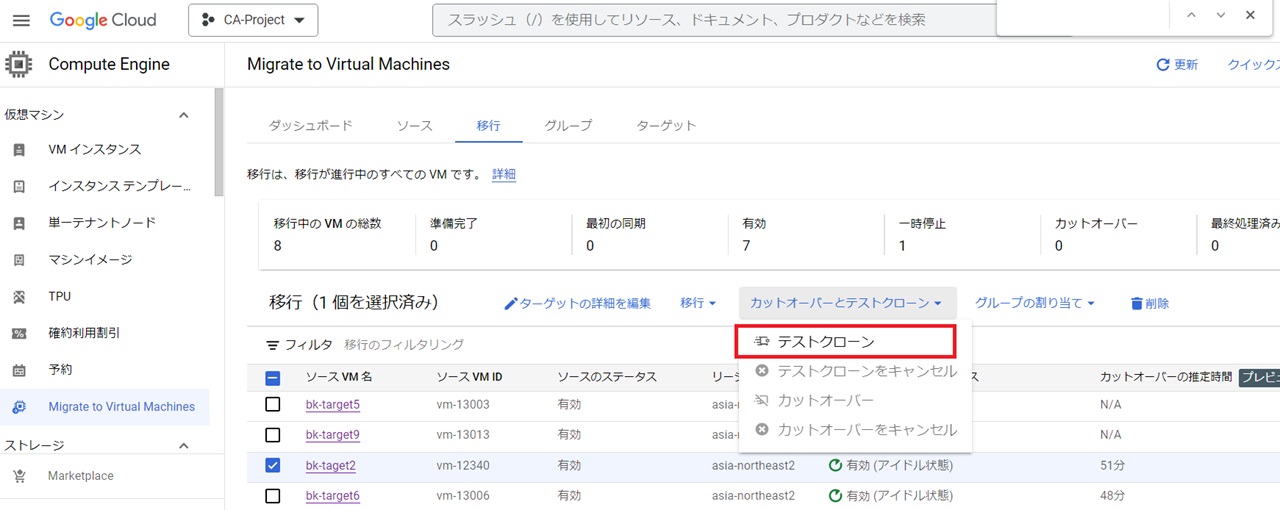
Task: Click the カットオーバーの推定時間 column header
Action: [1166, 377]
